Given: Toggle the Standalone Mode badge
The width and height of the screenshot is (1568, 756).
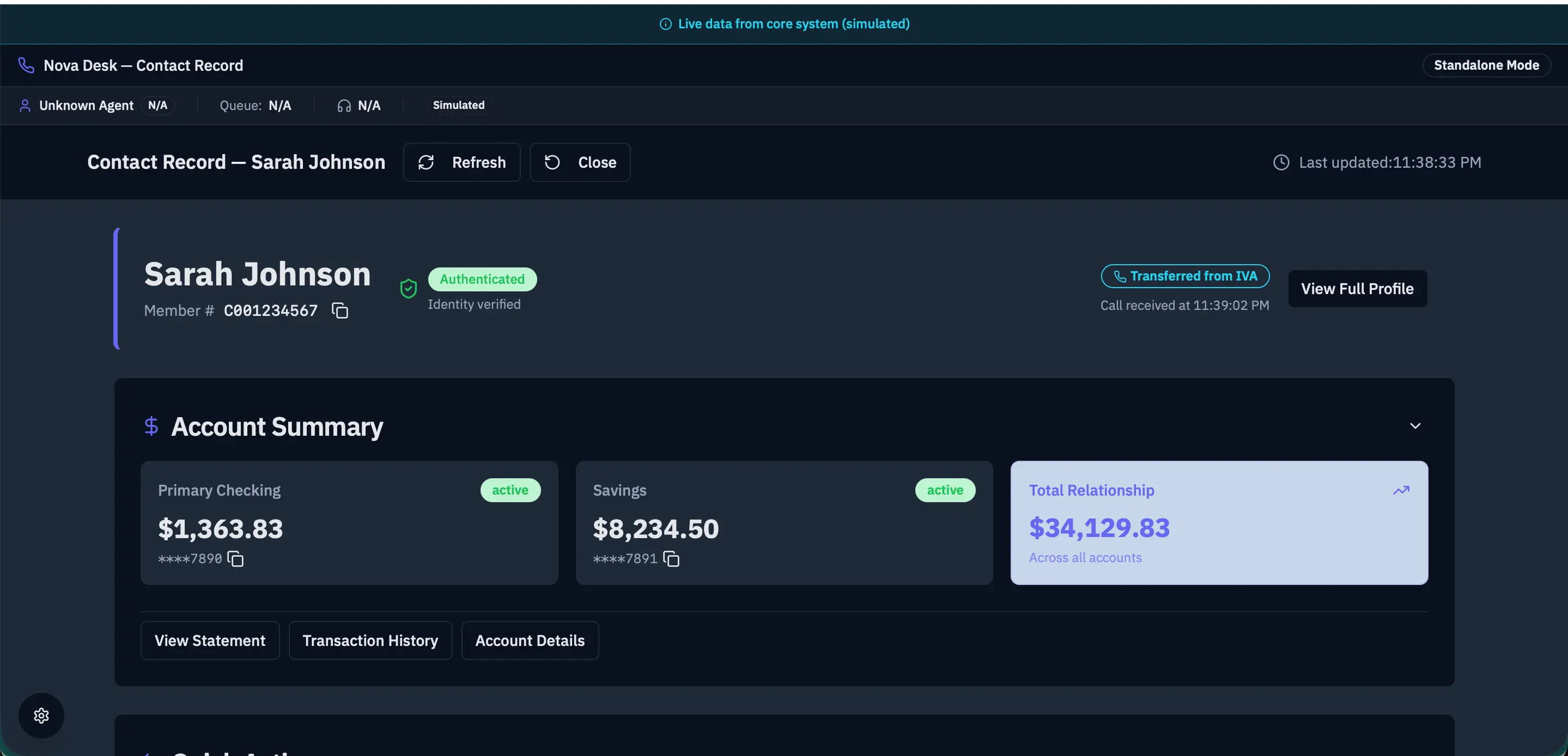Looking at the screenshot, I should tap(1486, 65).
